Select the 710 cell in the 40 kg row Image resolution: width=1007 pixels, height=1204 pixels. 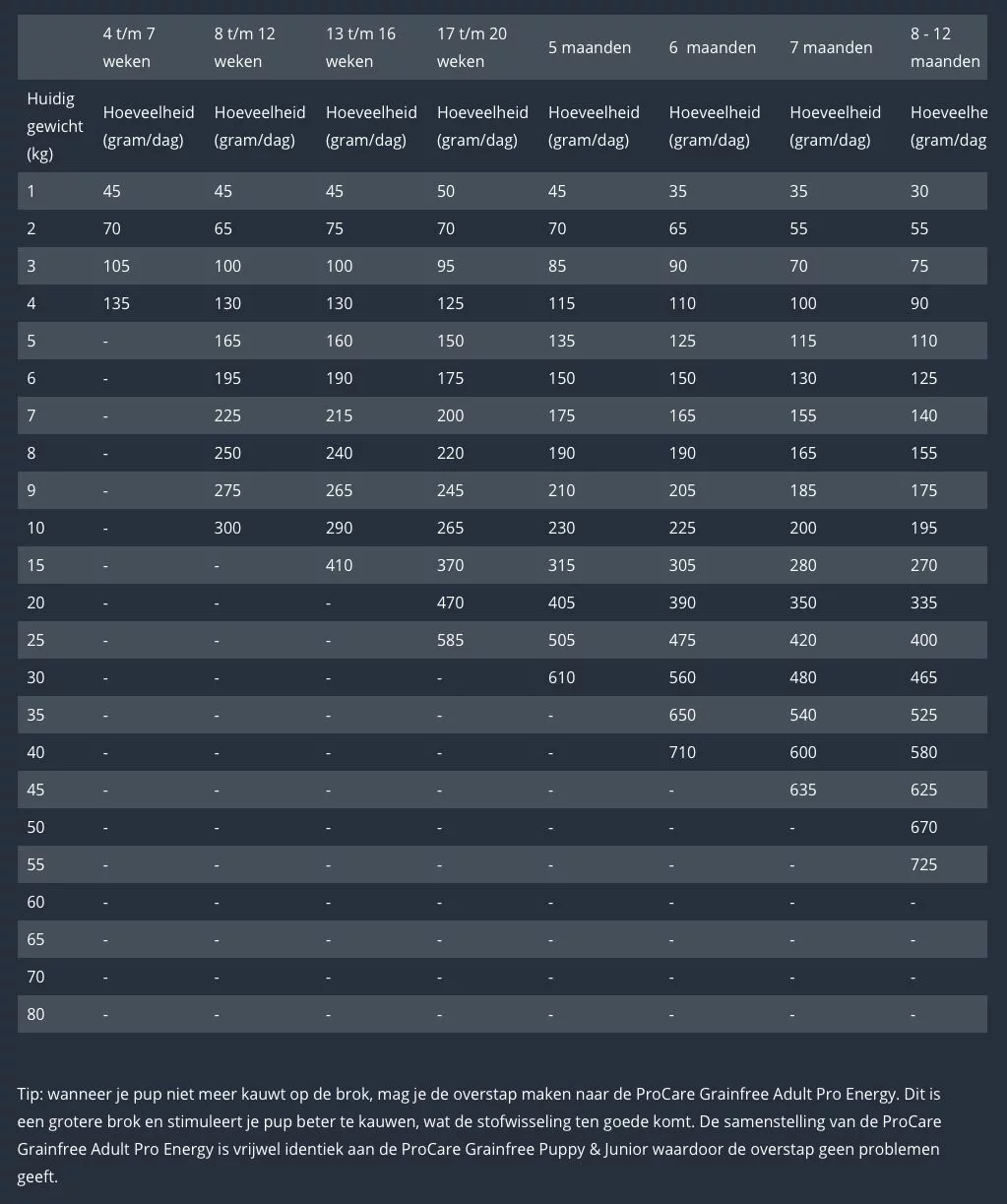682,752
